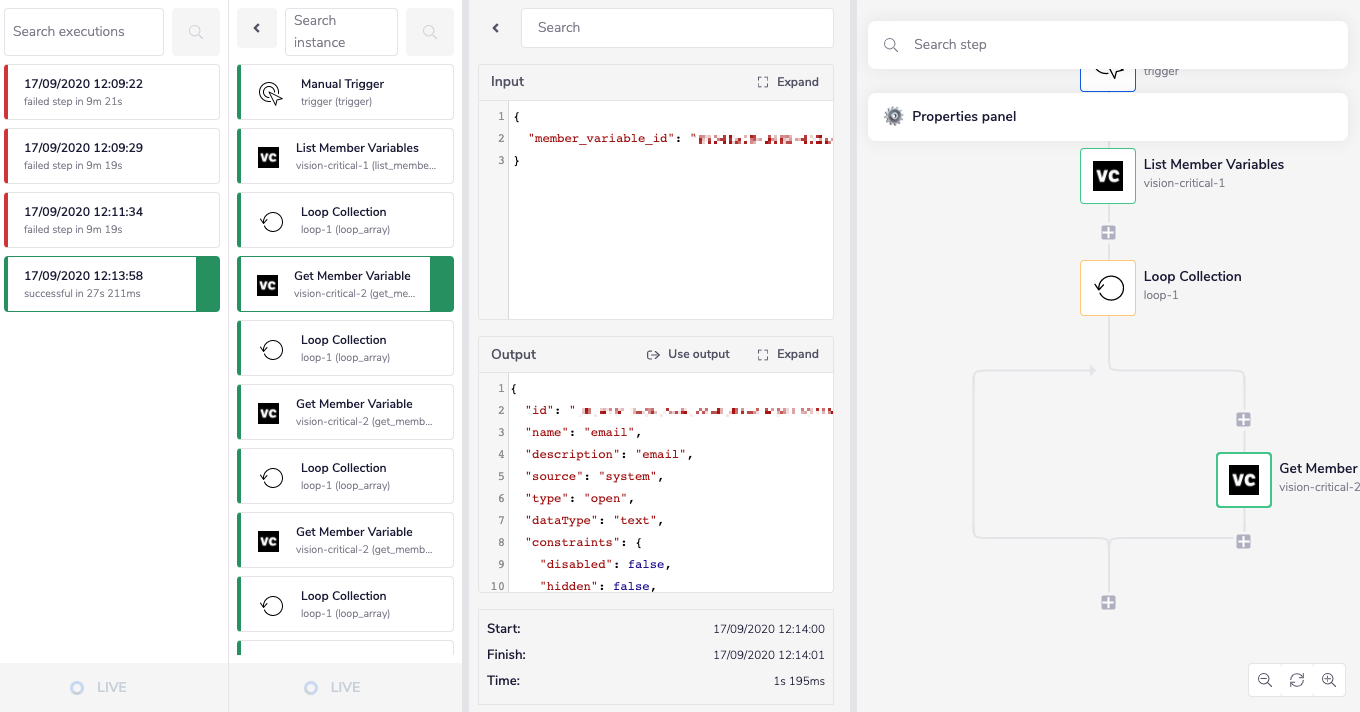Select the Manual Trigger step in list
The image size is (1360, 712).
coord(344,92)
